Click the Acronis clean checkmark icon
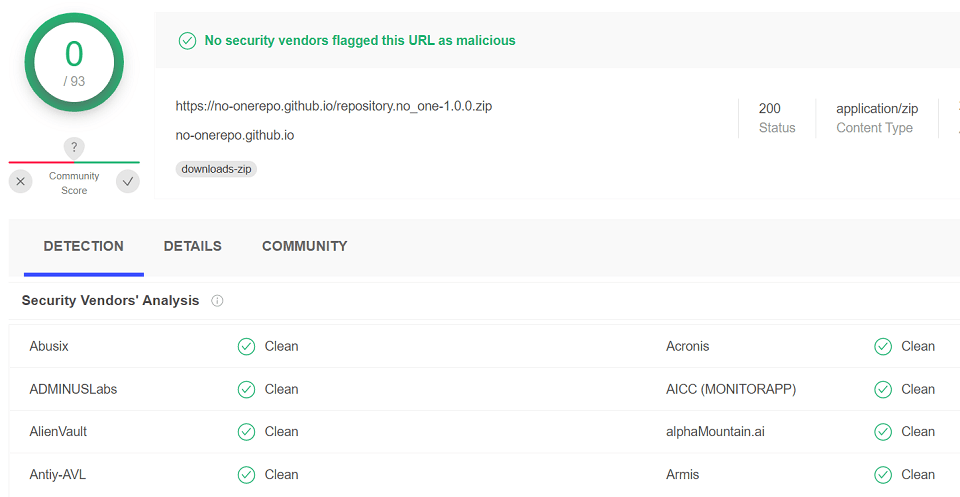 [x=883, y=346]
